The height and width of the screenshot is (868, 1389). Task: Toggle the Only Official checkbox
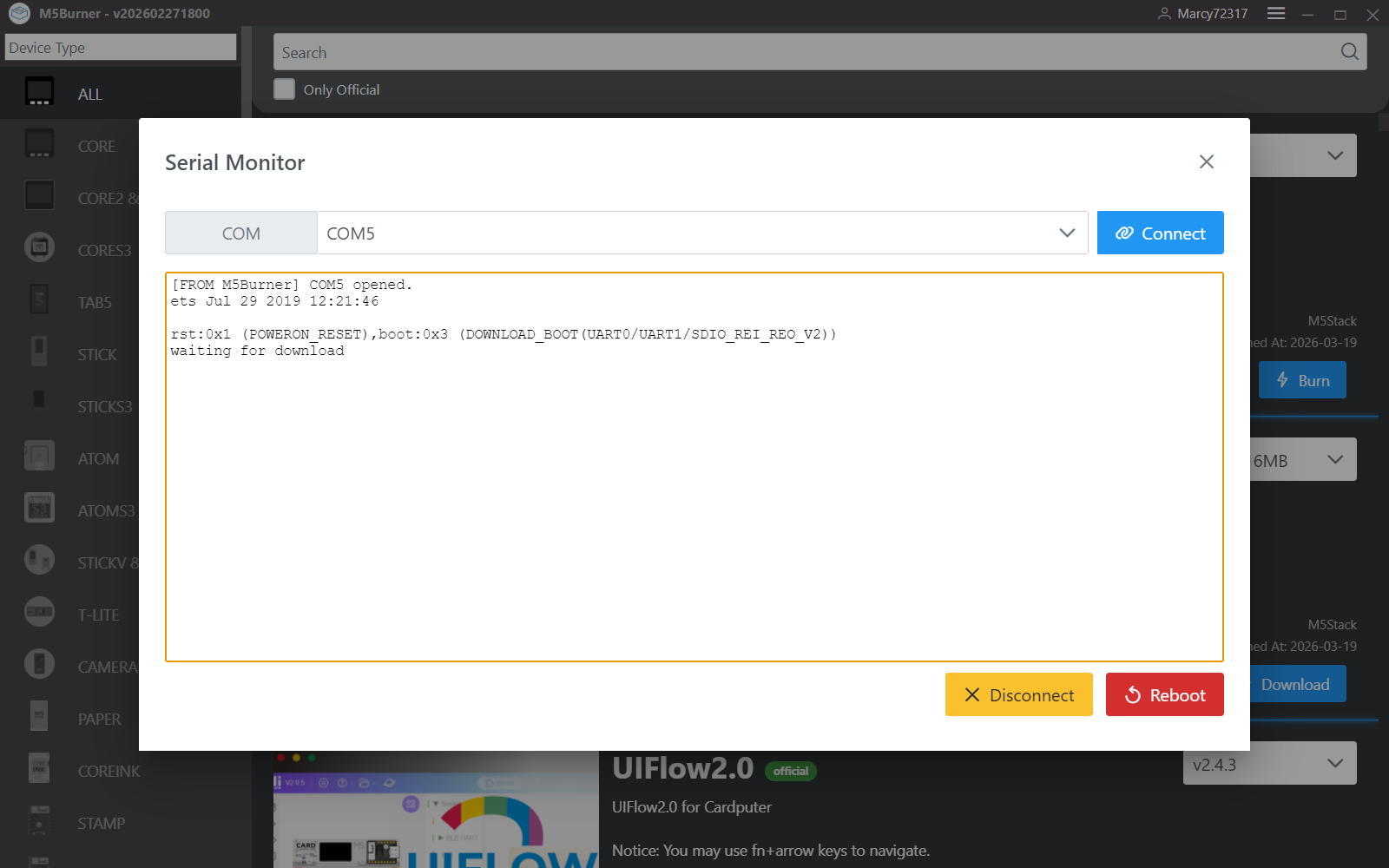click(x=285, y=89)
